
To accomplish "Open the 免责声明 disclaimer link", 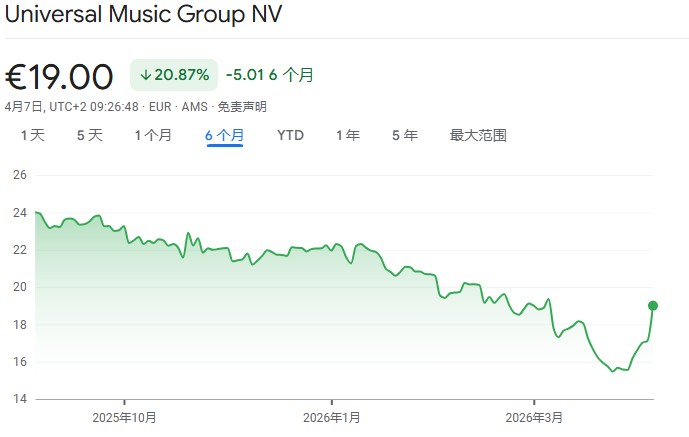I will coord(242,106).
